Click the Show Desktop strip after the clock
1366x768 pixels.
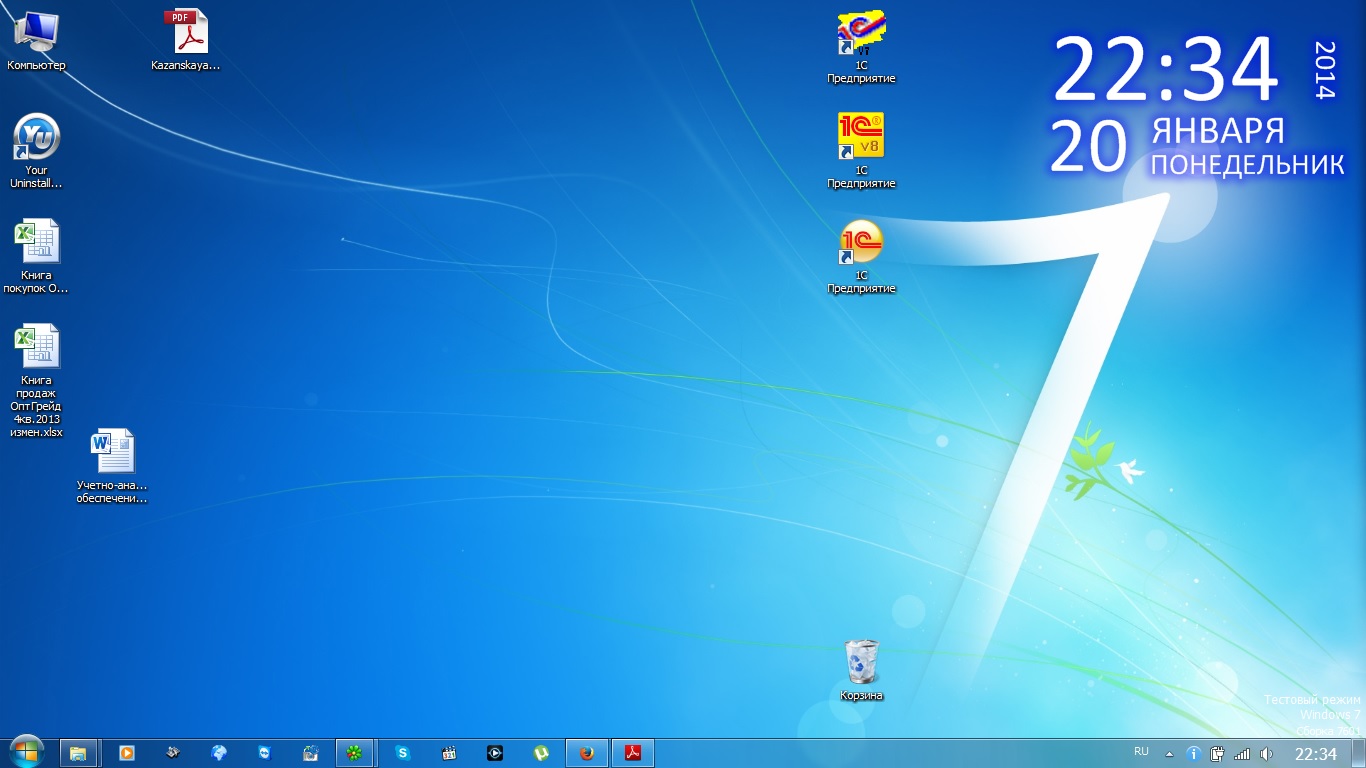pyautogui.click(x=1358, y=754)
